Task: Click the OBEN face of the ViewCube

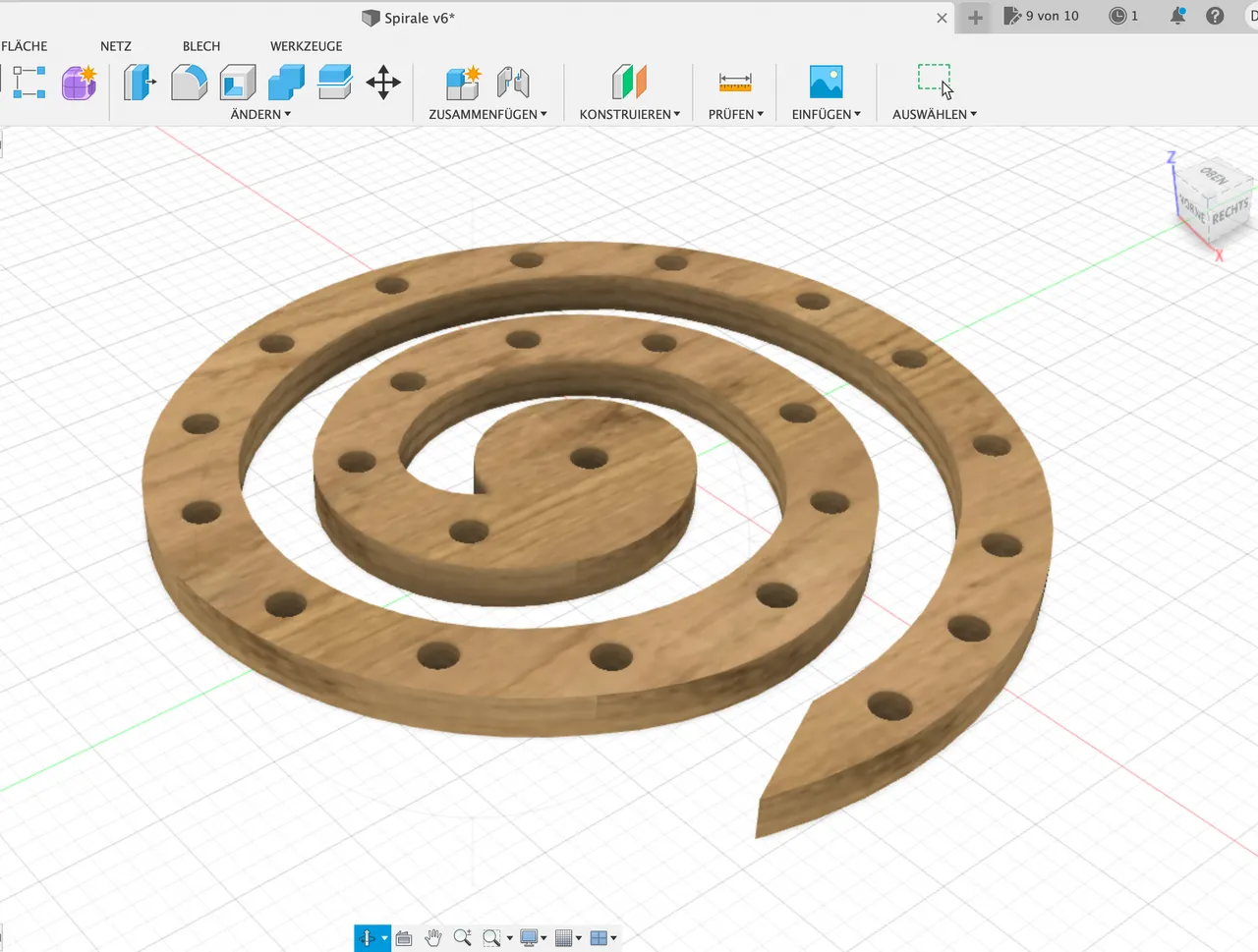Action: tap(1215, 178)
